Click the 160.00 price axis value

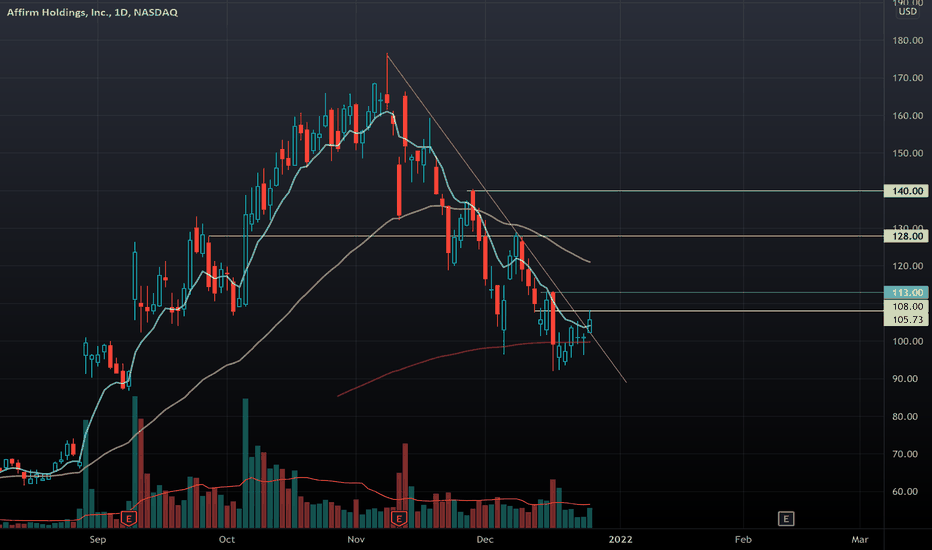908,115
